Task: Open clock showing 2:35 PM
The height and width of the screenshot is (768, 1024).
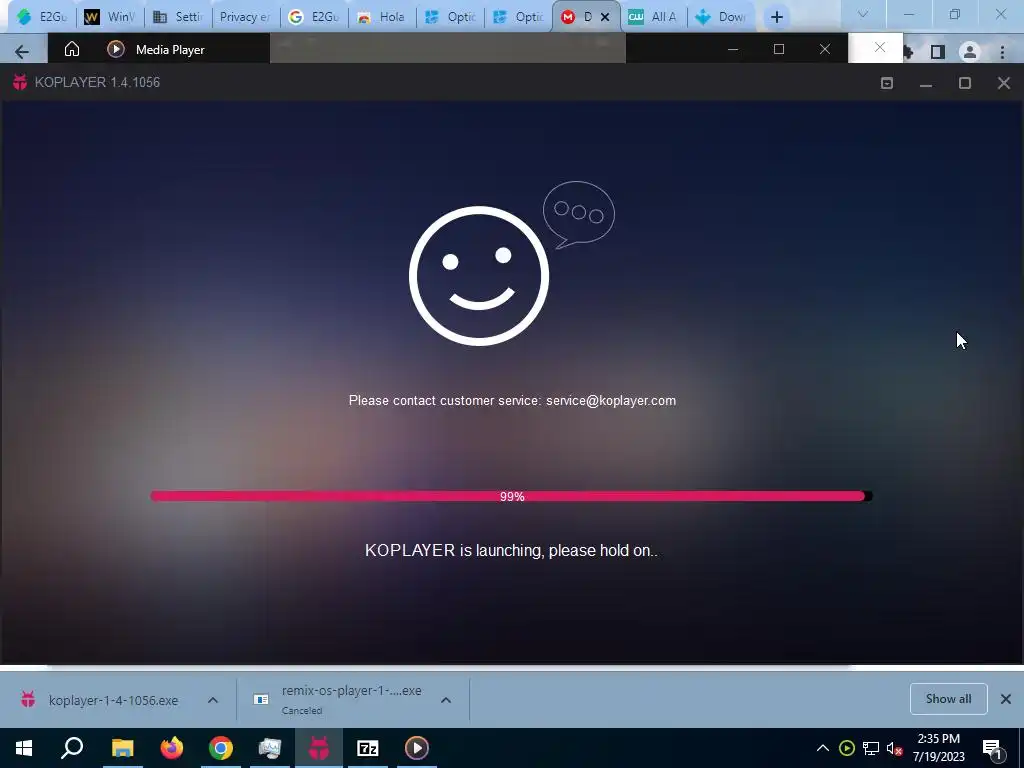Action: point(938,748)
